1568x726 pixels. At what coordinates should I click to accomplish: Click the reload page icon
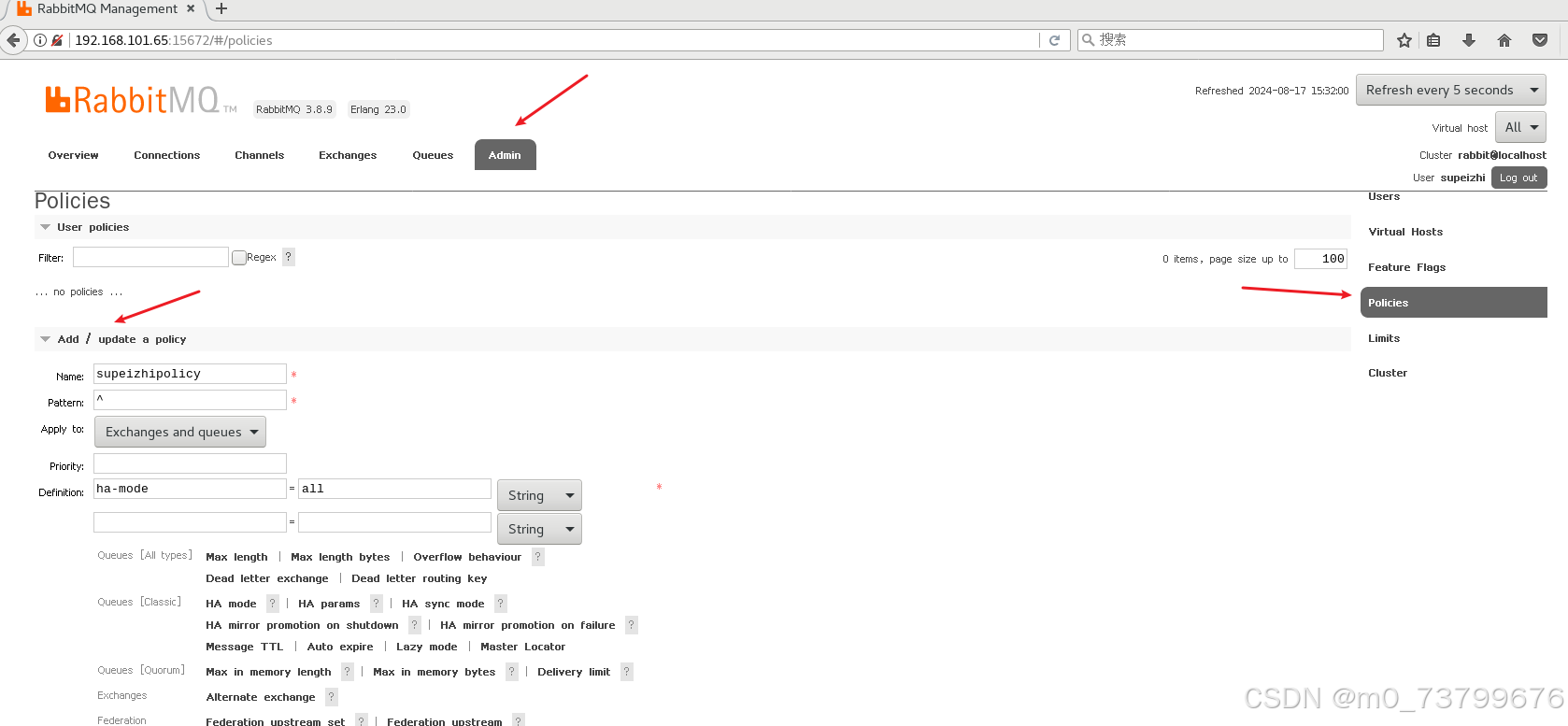point(1054,40)
